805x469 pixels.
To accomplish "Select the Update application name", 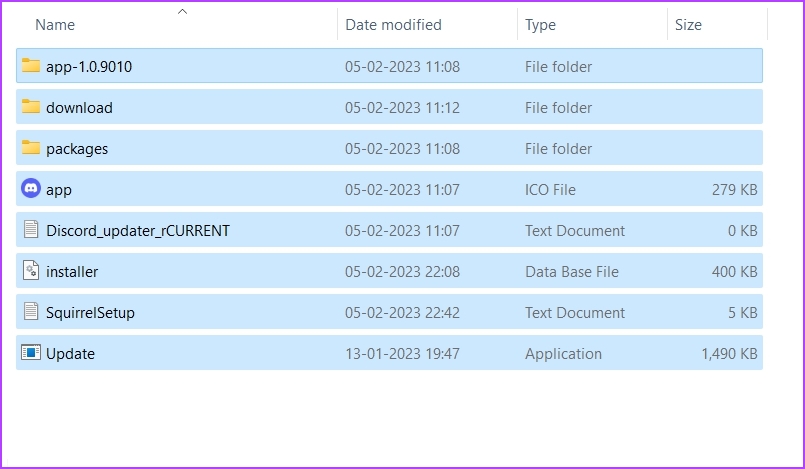I will coord(70,354).
